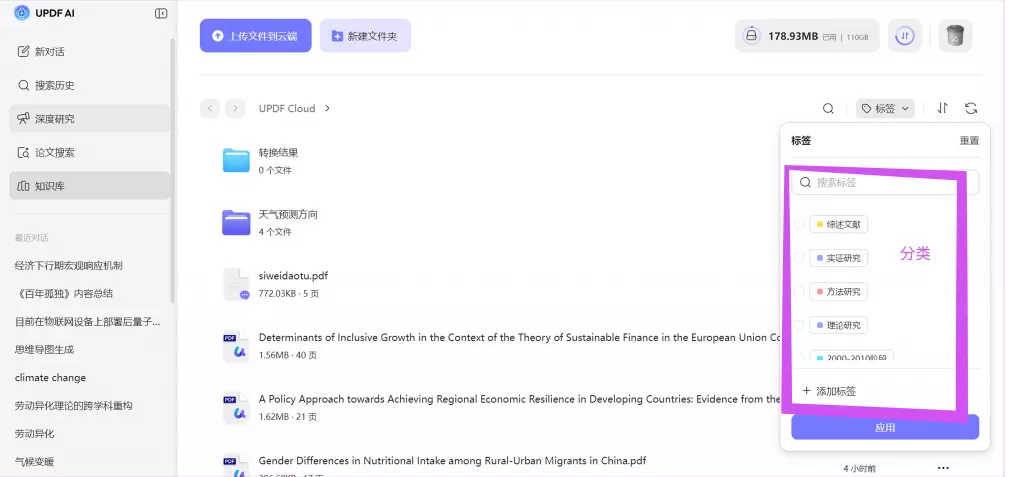Open 深度研究 in the sidebar
Image resolution: width=1024 pixels, height=477 pixels.
tap(55, 119)
